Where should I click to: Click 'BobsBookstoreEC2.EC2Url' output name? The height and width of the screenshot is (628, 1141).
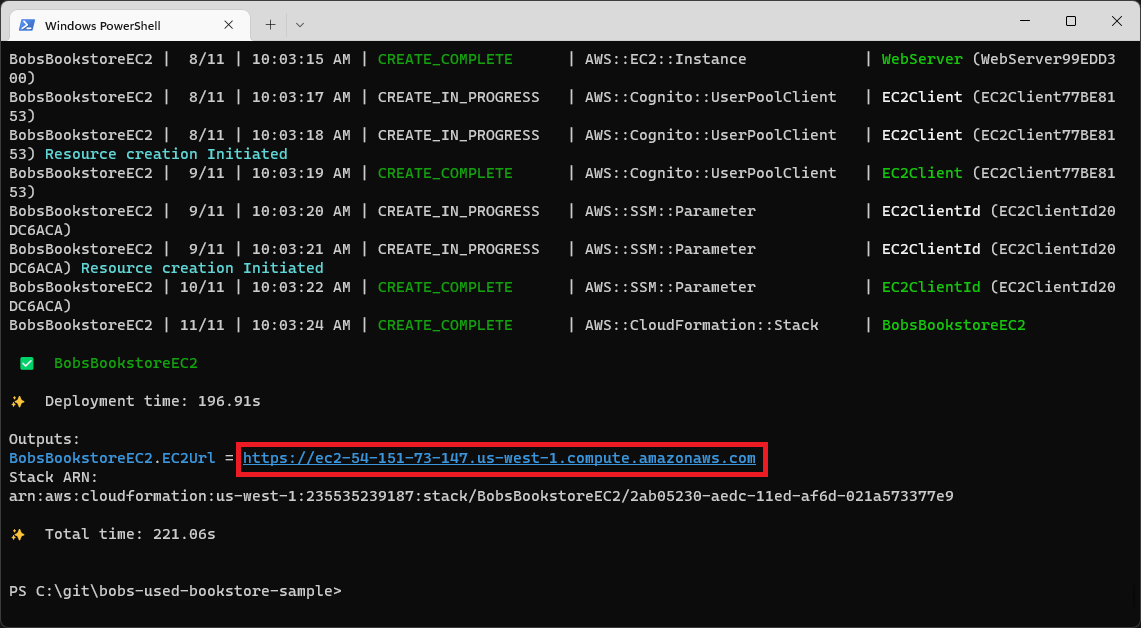point(112,458)
